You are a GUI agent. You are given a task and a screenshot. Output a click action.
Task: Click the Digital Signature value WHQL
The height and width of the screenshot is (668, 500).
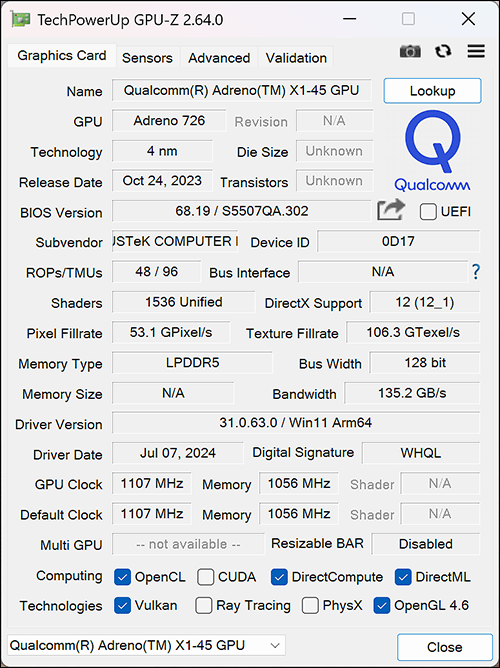coord(421,453)
